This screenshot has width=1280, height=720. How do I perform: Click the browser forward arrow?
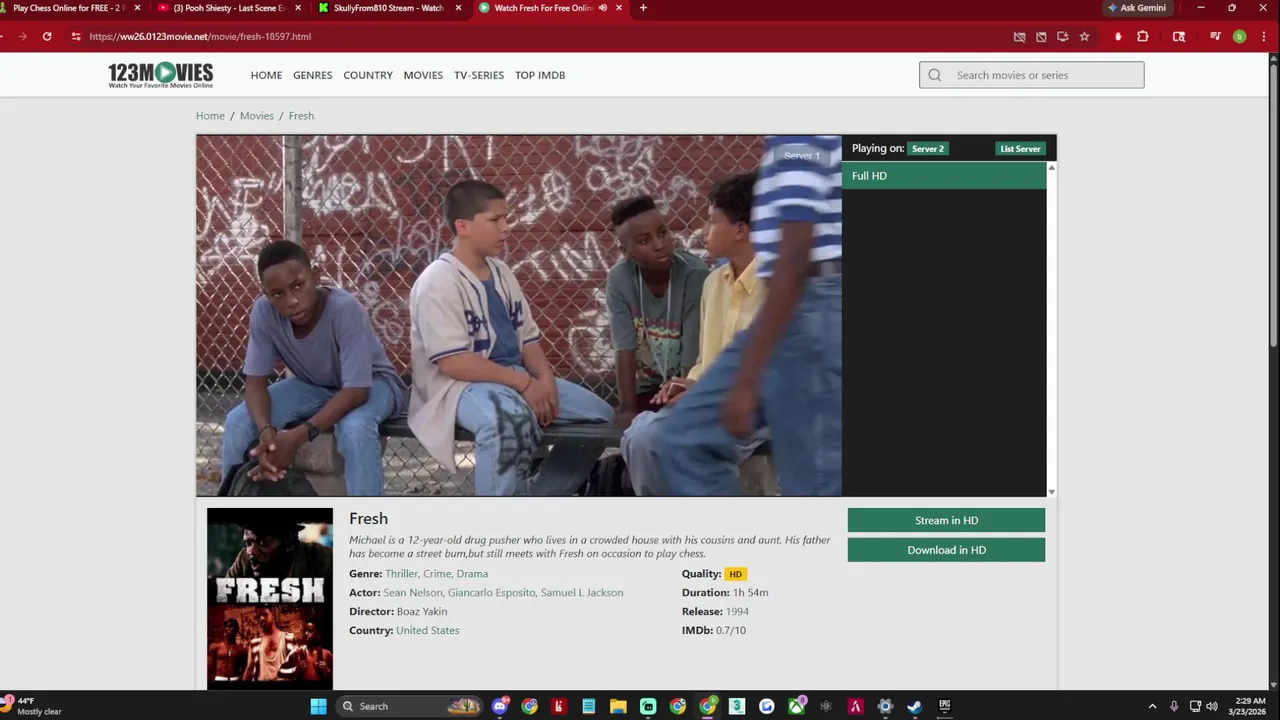point(22,36)
